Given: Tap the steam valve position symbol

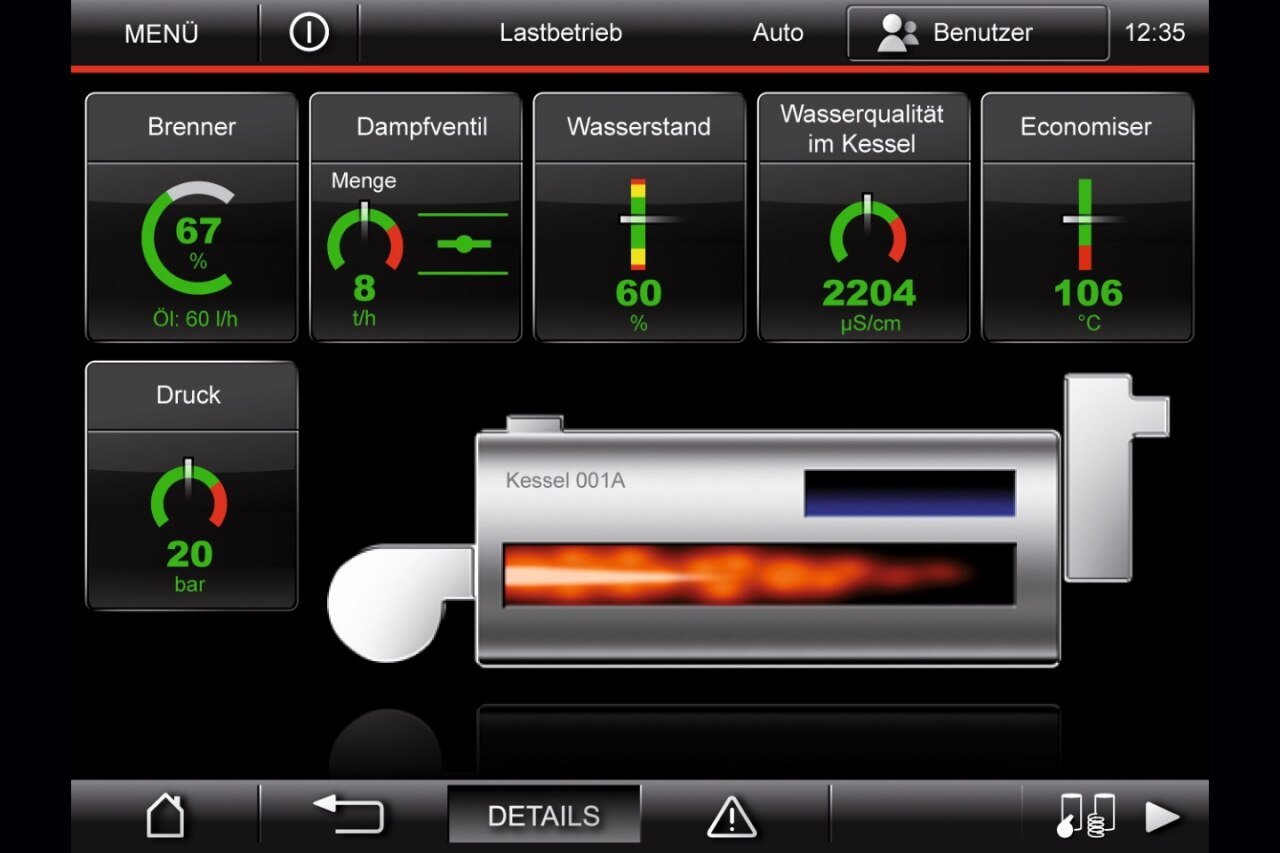Looking at the screenshot, I should [462, 244].
